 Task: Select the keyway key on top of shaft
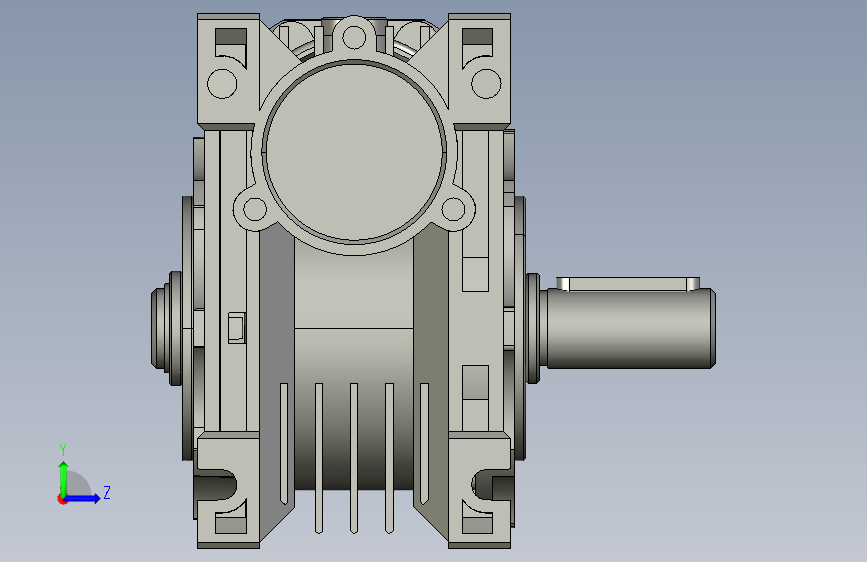point(628,284)
